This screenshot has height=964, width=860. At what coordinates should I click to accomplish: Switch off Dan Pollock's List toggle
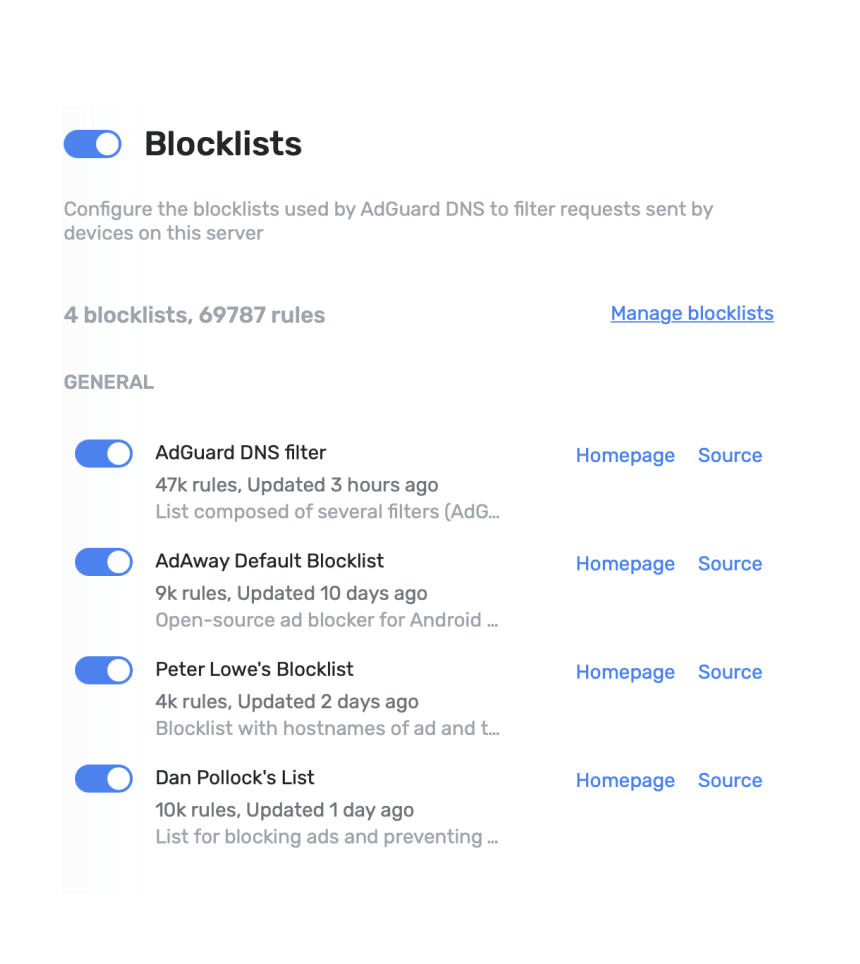point(104,779)
